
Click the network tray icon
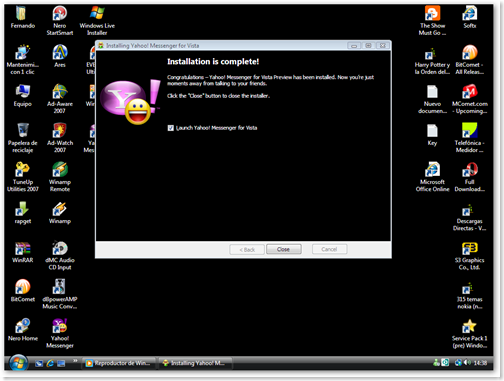(459, 363)
